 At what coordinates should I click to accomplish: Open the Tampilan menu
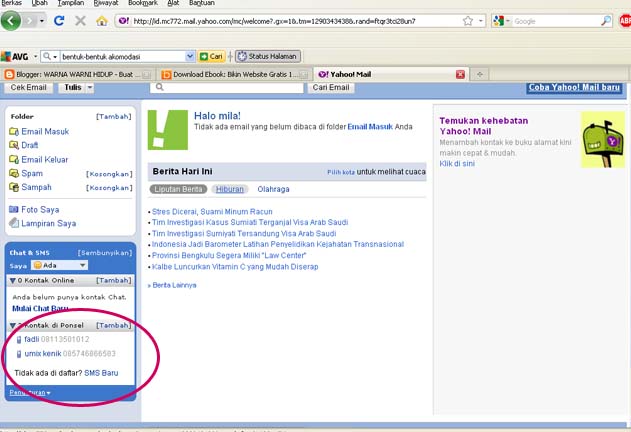tap(71, 3)
